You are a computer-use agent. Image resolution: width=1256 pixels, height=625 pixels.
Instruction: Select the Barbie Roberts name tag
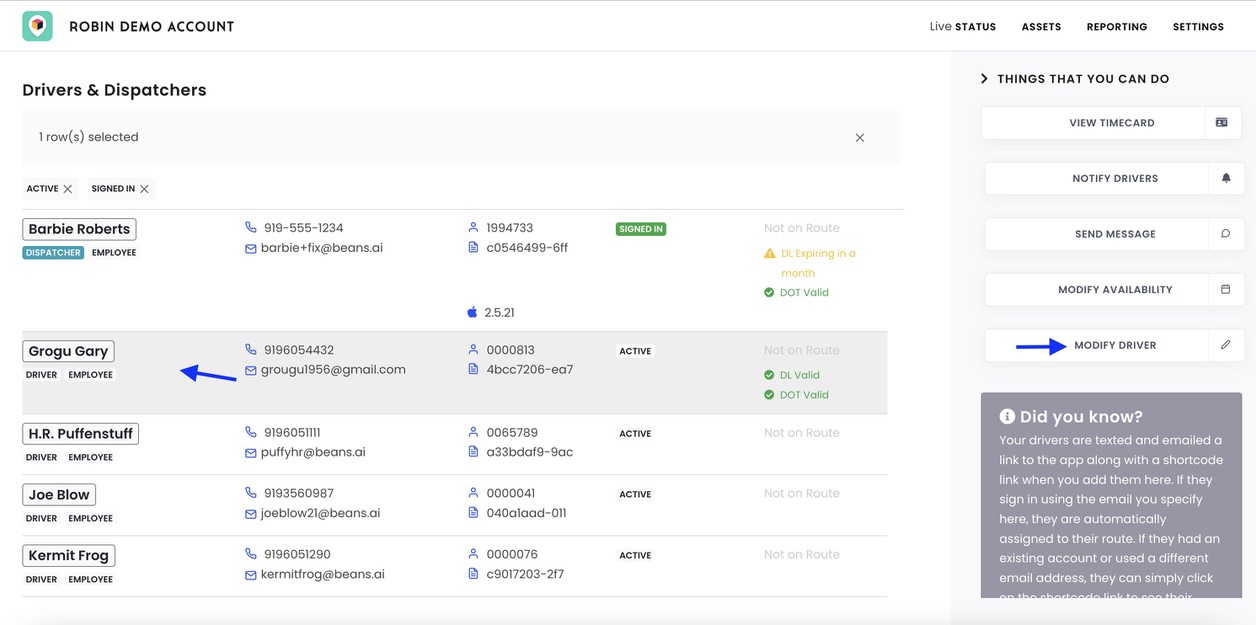[79, 229]
